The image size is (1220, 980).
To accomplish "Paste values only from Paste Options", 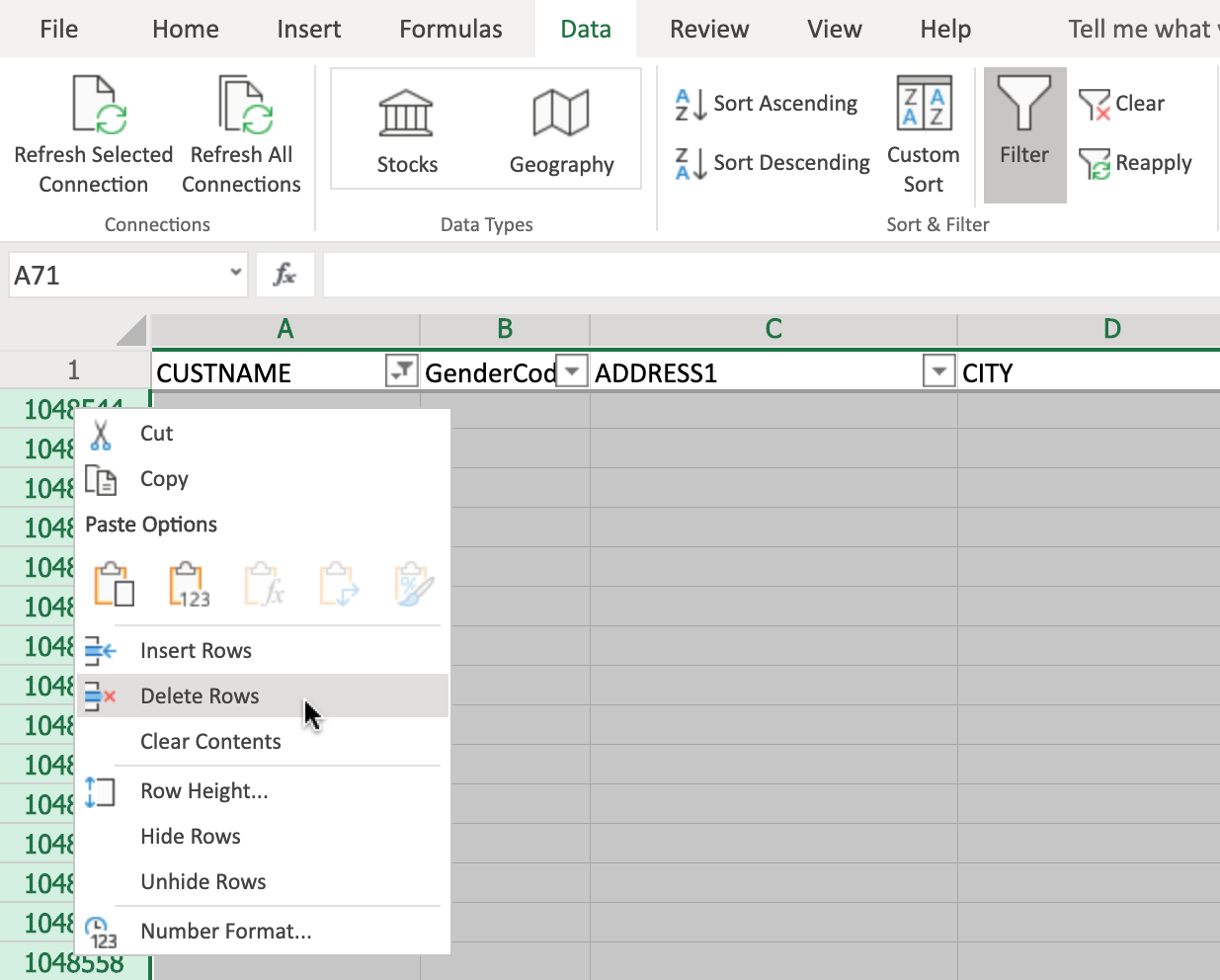I will click(189, 585).
